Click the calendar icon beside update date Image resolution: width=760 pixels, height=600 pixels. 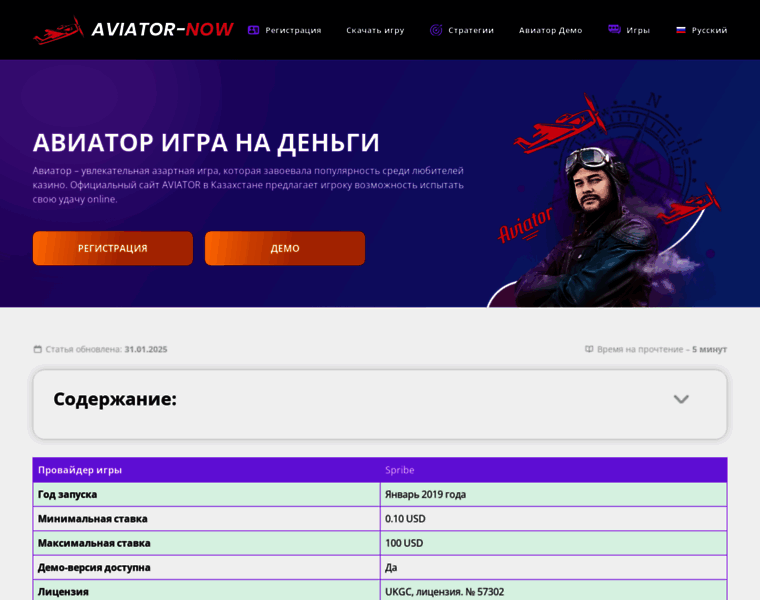pyautogui.click(x=37, y=349)
